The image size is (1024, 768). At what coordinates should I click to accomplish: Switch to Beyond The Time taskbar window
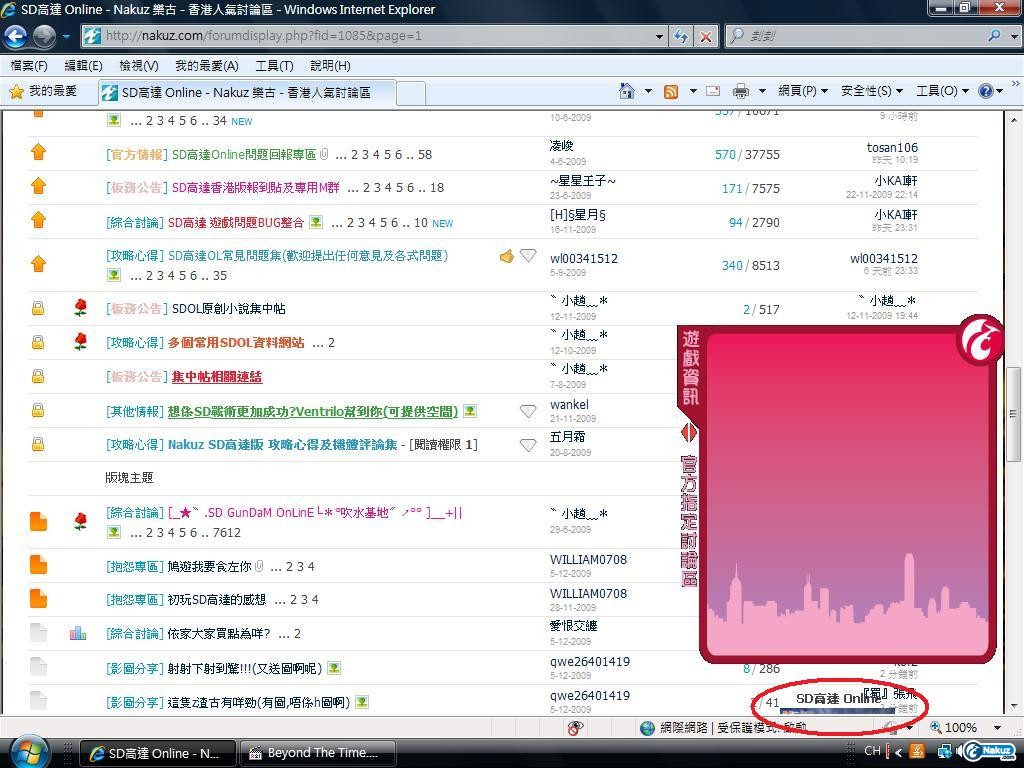pos(318,753)
